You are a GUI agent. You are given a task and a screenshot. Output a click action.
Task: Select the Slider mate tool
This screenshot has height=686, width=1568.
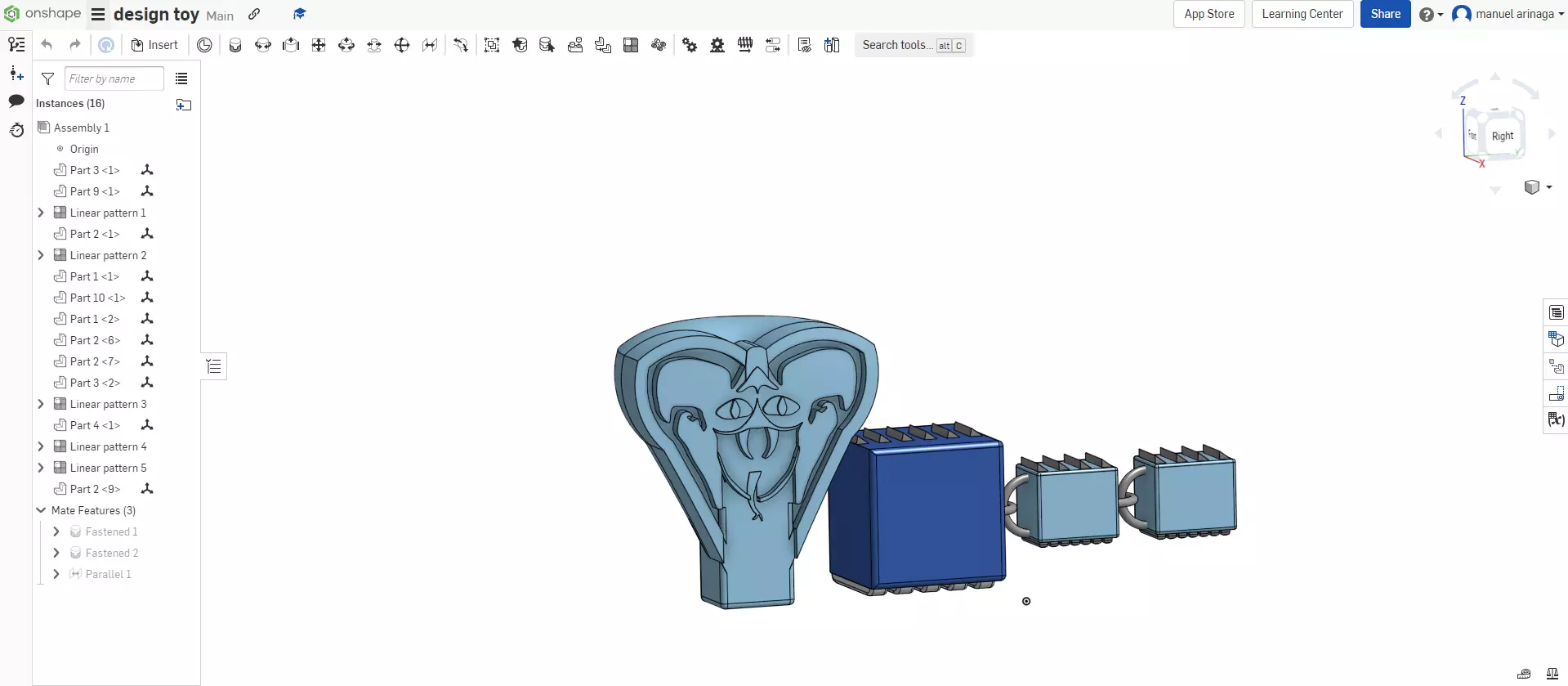pyautogui.click(x=291, y=45)
